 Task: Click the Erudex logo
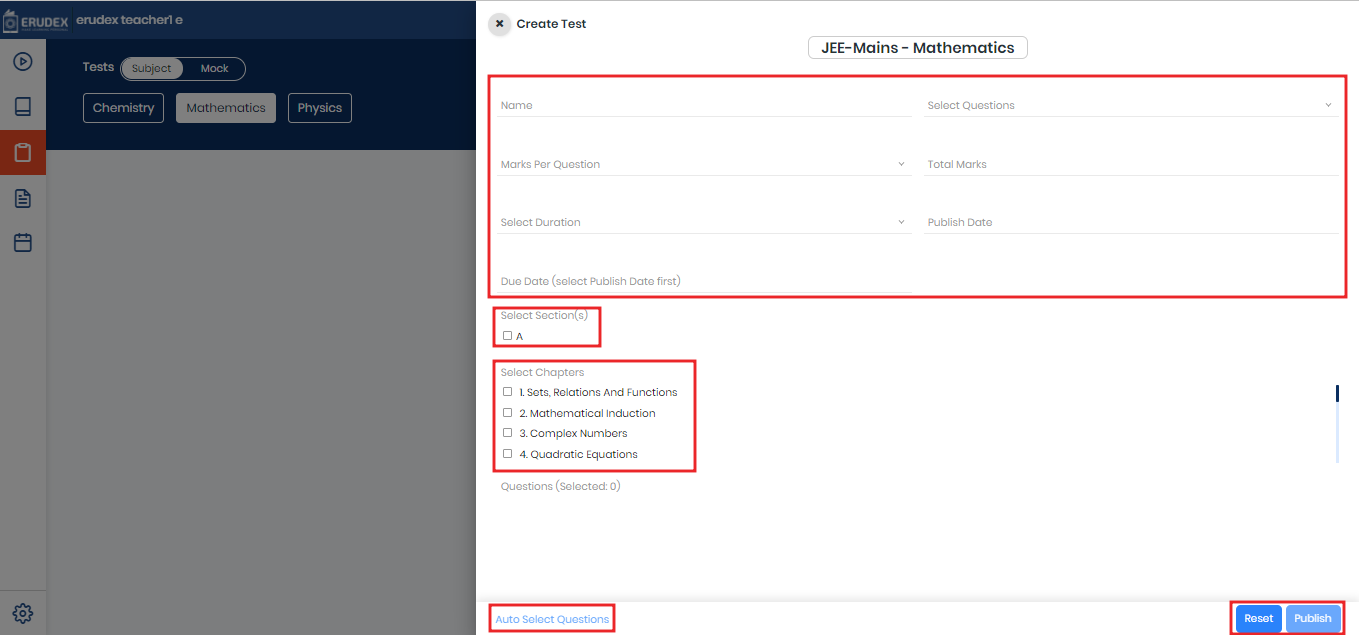[x=35, y=20]
